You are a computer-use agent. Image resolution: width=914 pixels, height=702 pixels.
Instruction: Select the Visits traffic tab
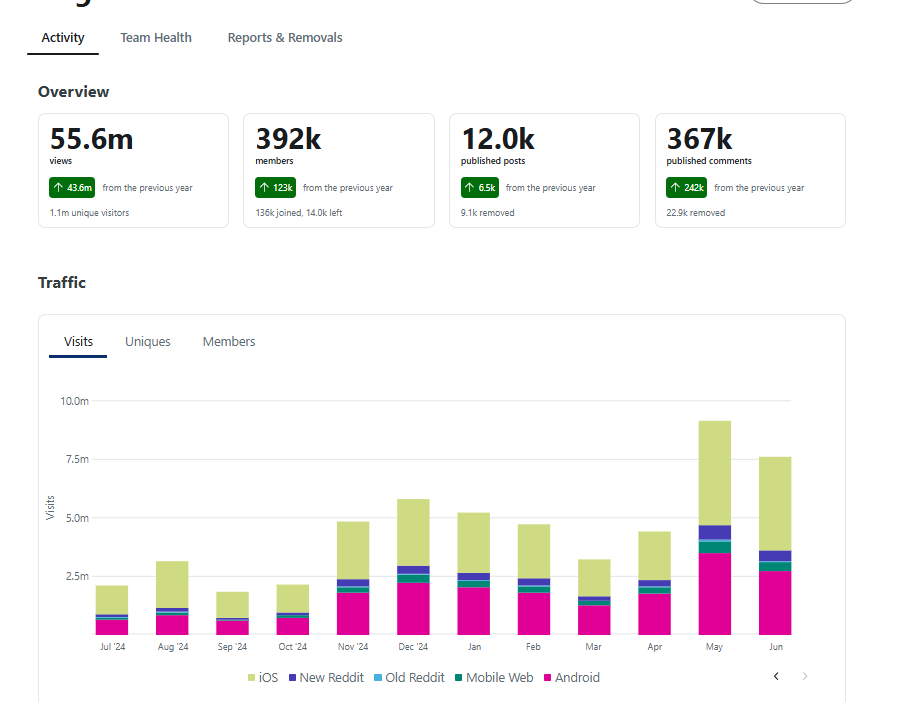[78, 342]
